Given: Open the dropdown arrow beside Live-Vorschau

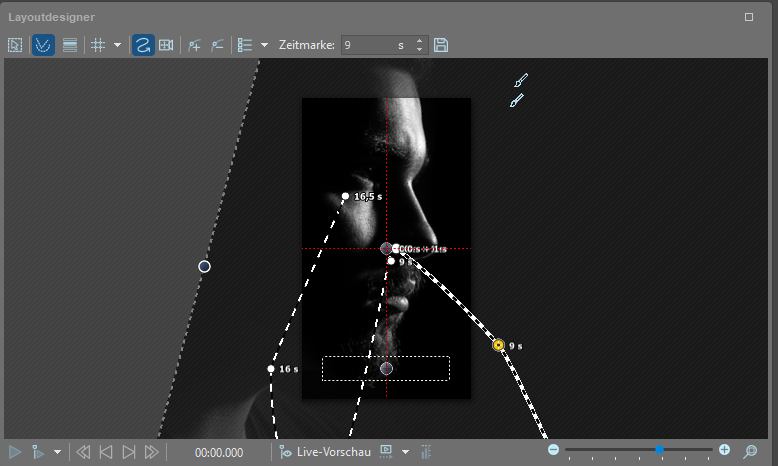Looking at the screenshot, I should (x=405, y=452).
